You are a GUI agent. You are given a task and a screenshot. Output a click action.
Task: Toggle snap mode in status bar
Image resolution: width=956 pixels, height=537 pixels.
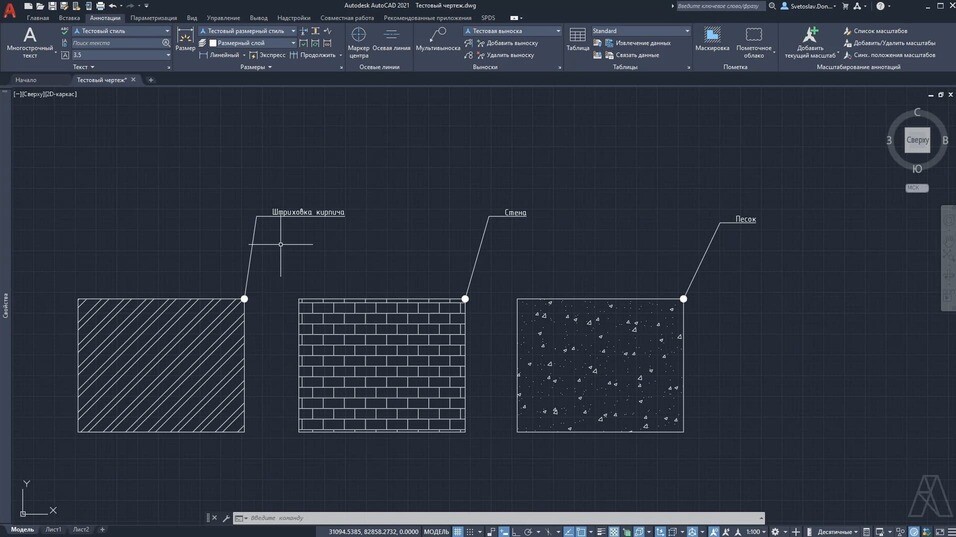470,532
